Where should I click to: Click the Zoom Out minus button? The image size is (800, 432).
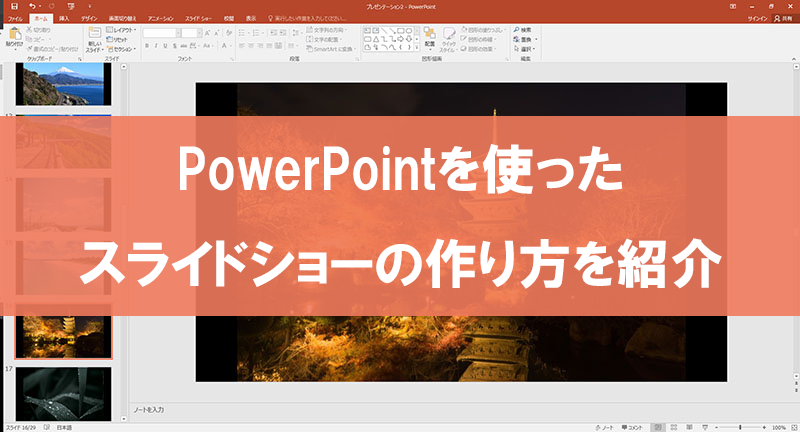(x=716, y=427)
